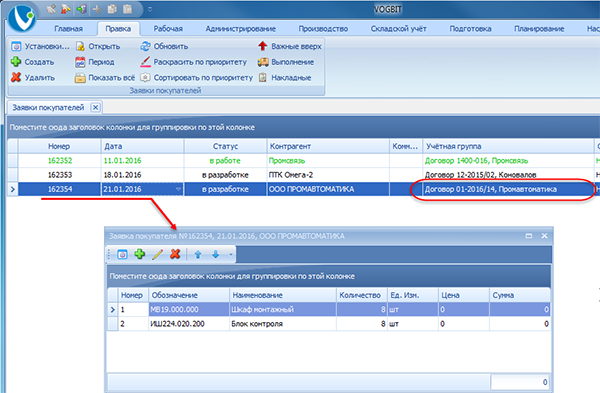Click the pencil edit icon in order window
Screen dimensions: 600x393
tap(157, 254)
